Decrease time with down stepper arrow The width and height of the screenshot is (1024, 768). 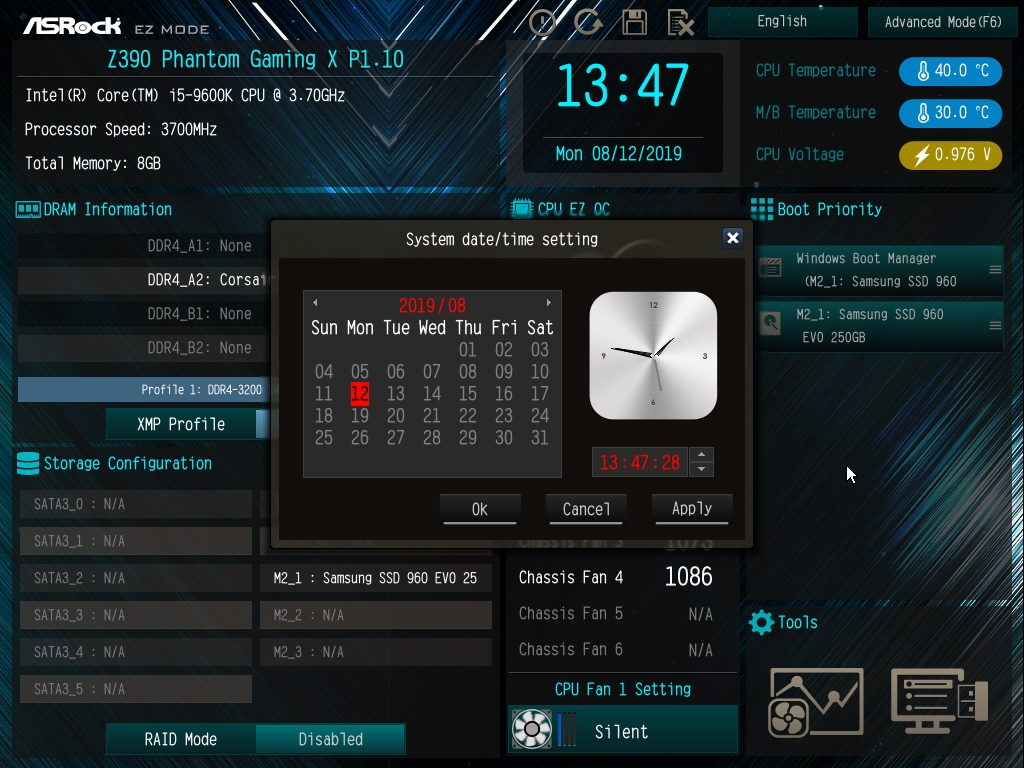click(x=701, y=469)
